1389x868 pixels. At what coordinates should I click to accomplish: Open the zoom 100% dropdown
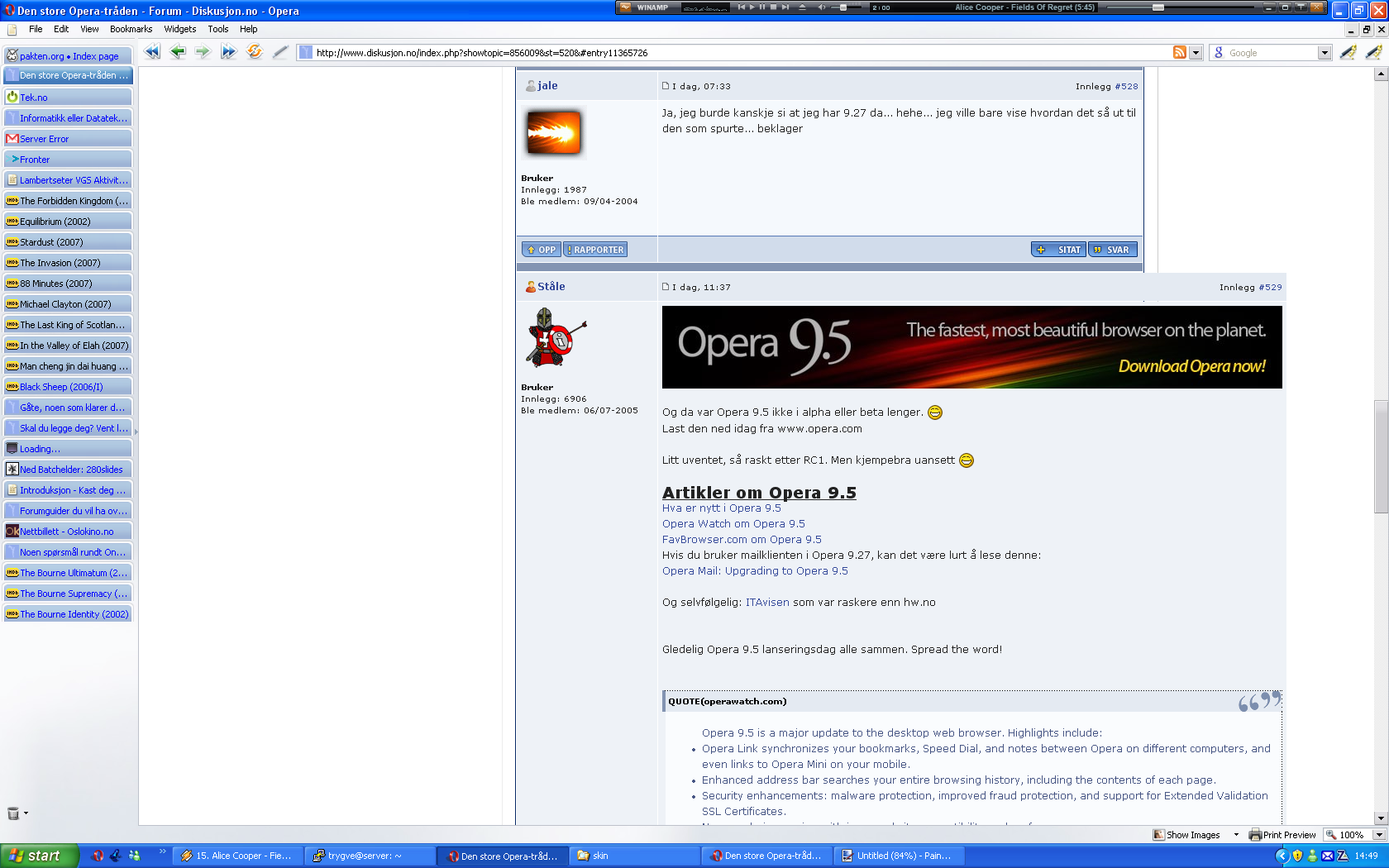[1379, 835]
